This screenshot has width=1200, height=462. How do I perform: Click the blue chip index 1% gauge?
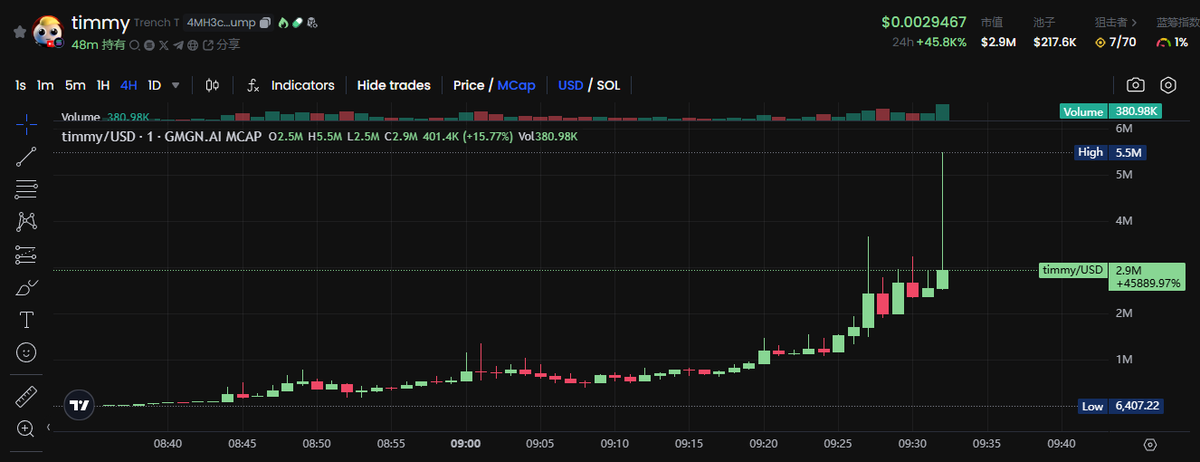pos(1172,42)
